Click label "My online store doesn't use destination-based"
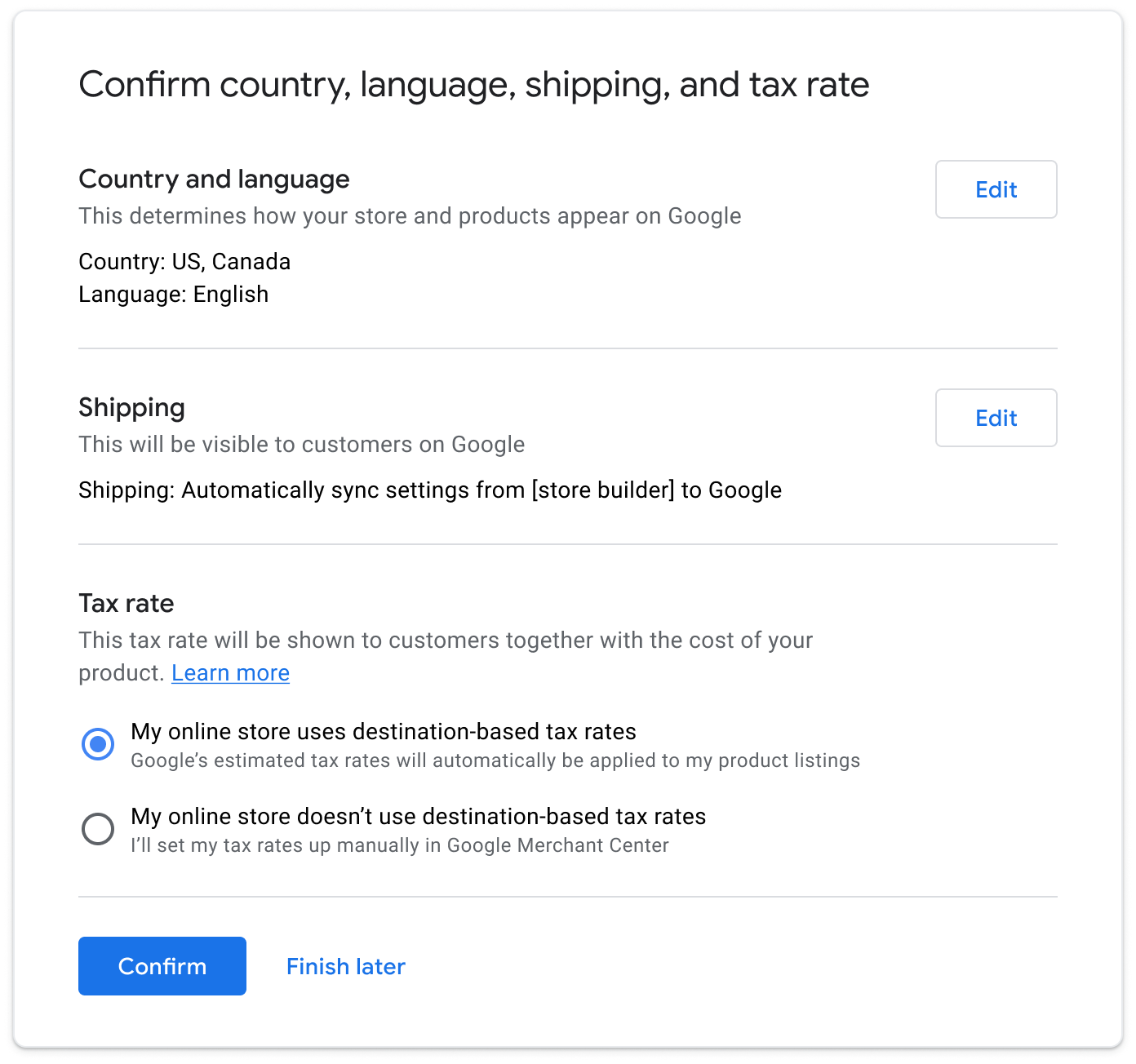Image resolution: width=1136 pixels, height=1064 pixels. (x=418, y=817)
